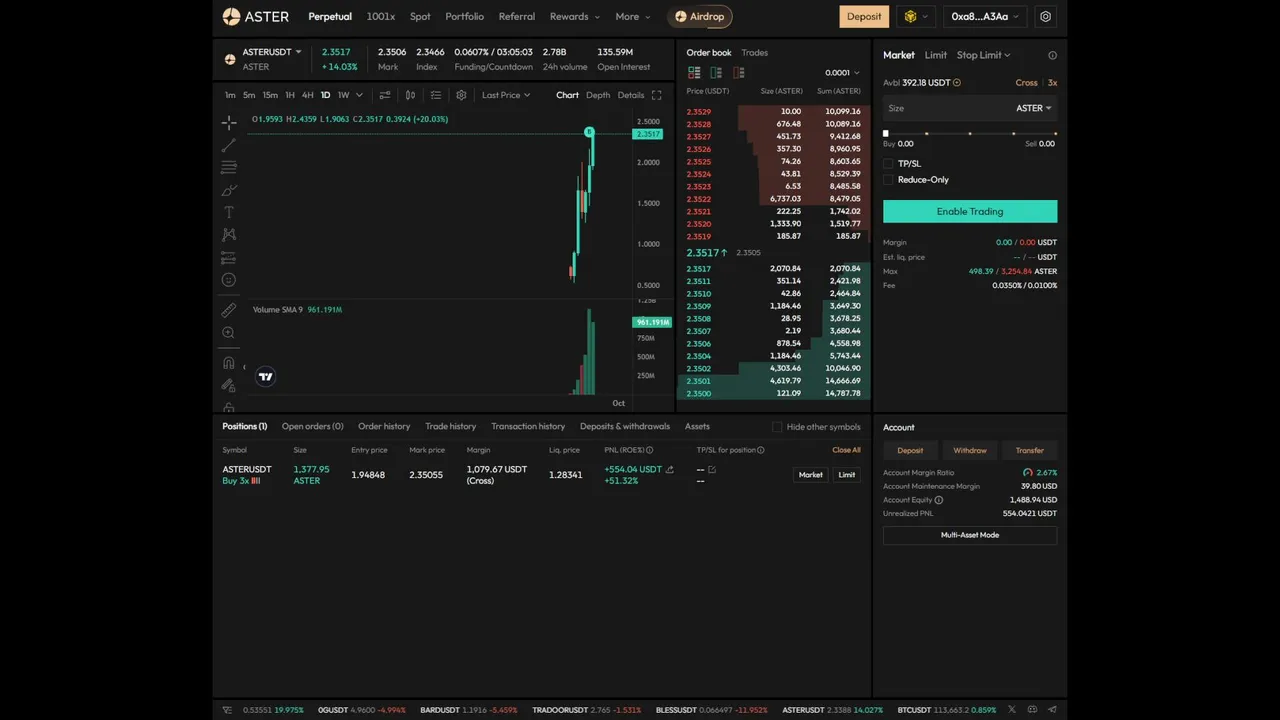Image resolution: width=1280 pixels, height=720 pixels.
Task: Select the brush drawing tool
Action: coord(229,190)
